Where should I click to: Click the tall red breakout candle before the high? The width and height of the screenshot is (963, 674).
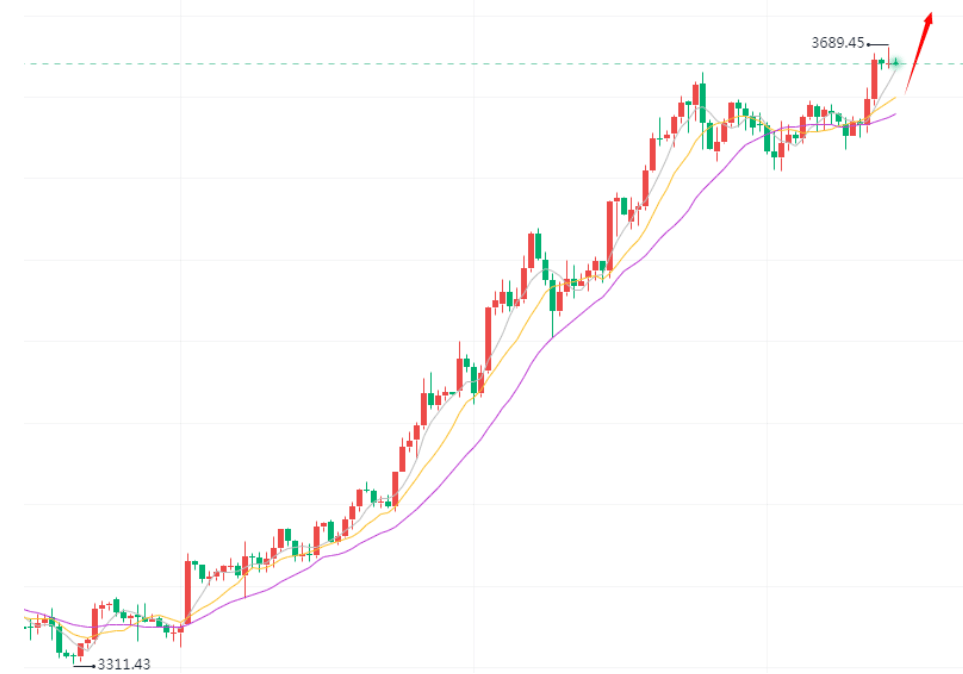[x=875, y=77]
